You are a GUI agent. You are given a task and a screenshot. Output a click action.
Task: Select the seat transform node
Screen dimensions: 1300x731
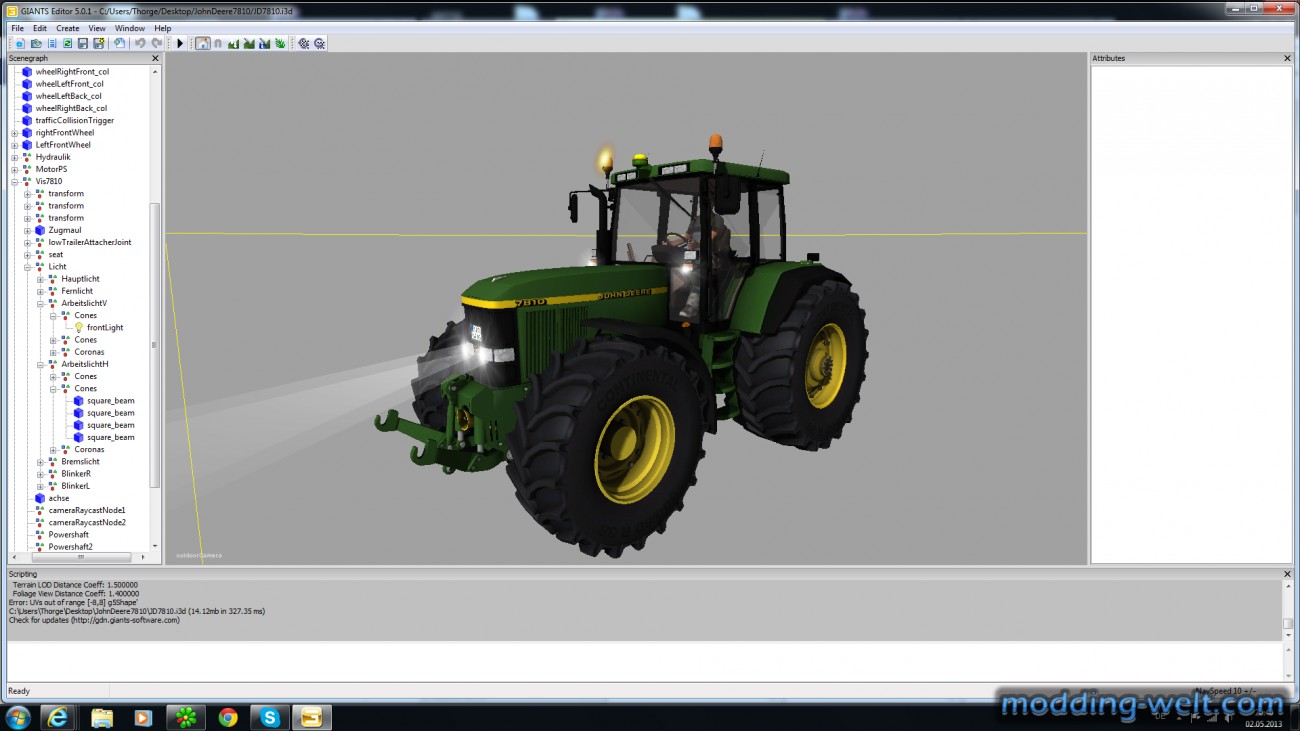click(56, 254)
